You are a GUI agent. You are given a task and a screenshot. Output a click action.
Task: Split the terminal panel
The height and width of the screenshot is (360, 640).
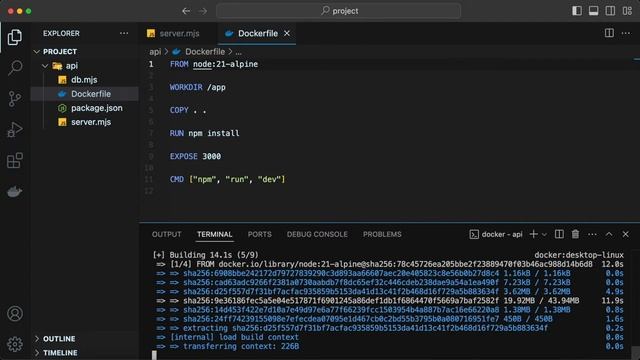point(559,234)
